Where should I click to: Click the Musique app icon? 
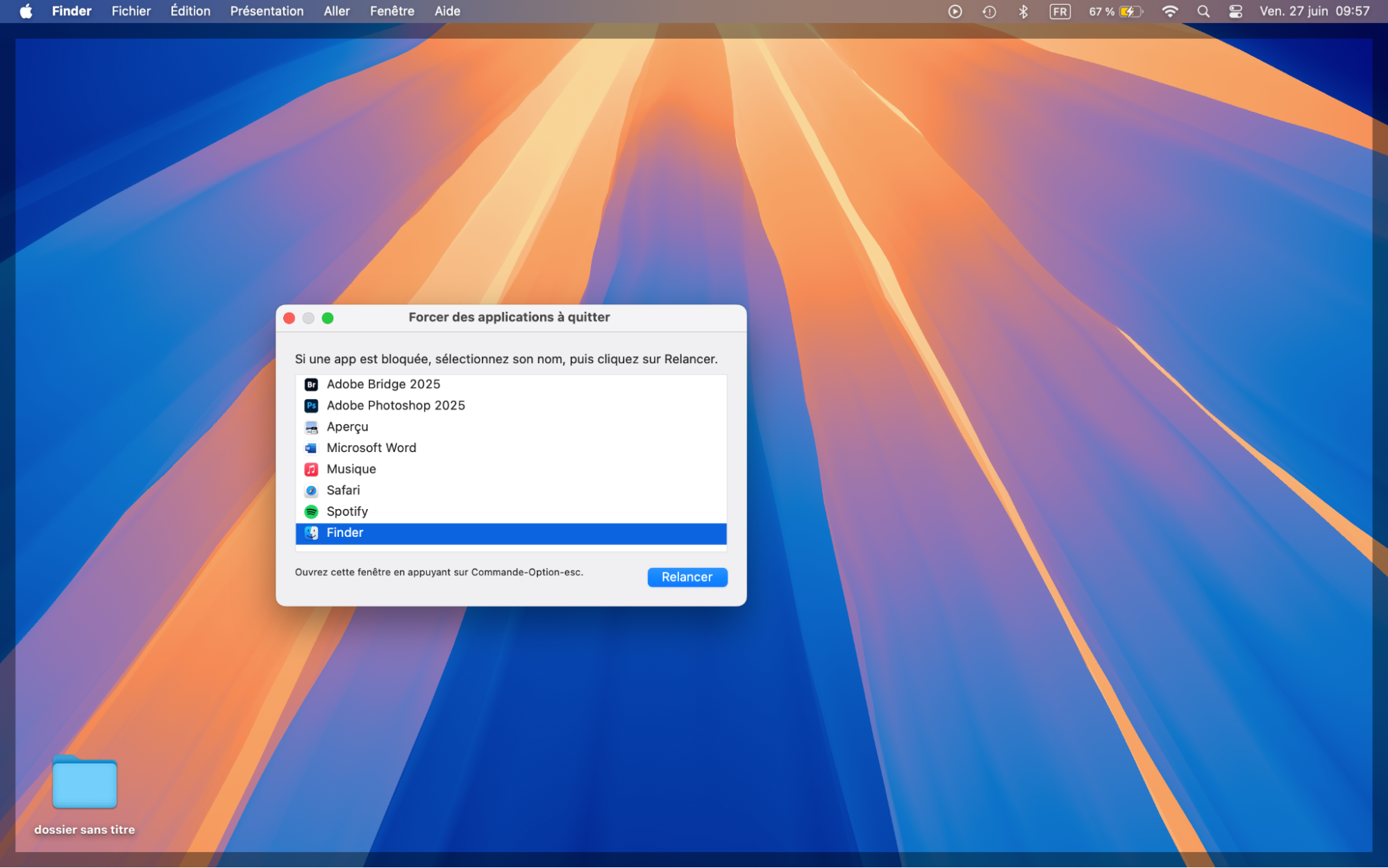311,469
